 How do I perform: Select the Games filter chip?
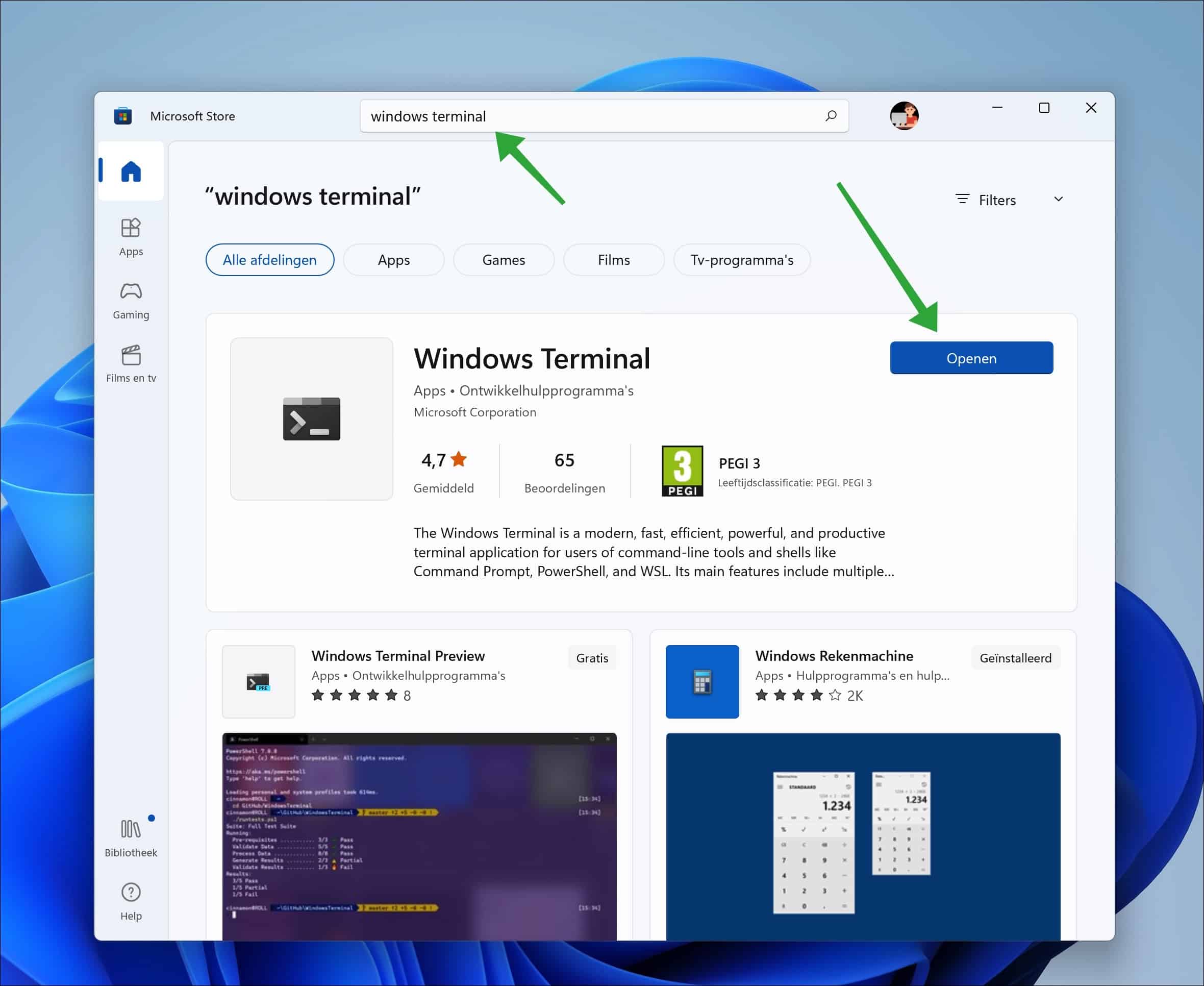(503, 260)
